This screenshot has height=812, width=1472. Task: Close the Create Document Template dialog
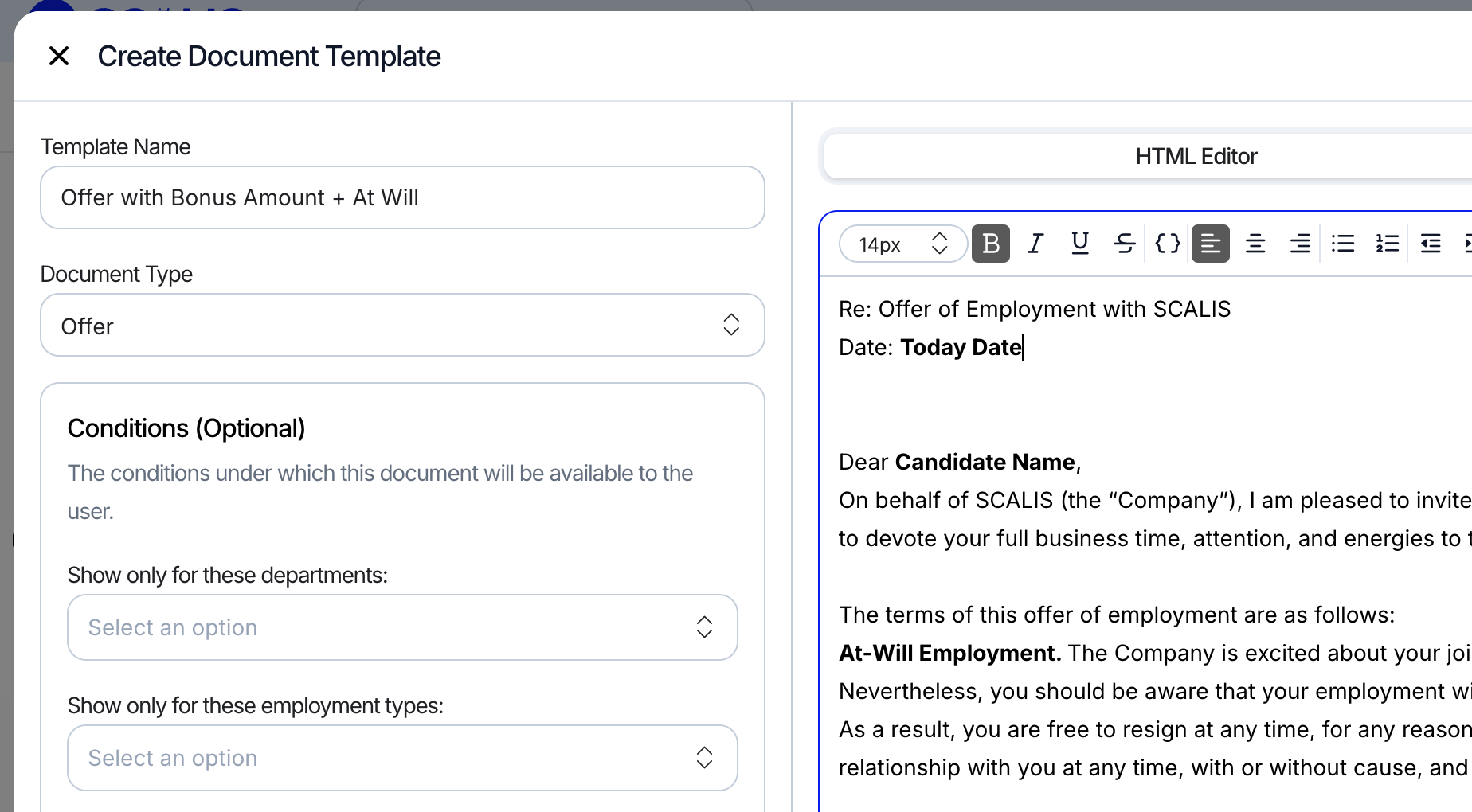pyautogui.click(x=59, y=57)
